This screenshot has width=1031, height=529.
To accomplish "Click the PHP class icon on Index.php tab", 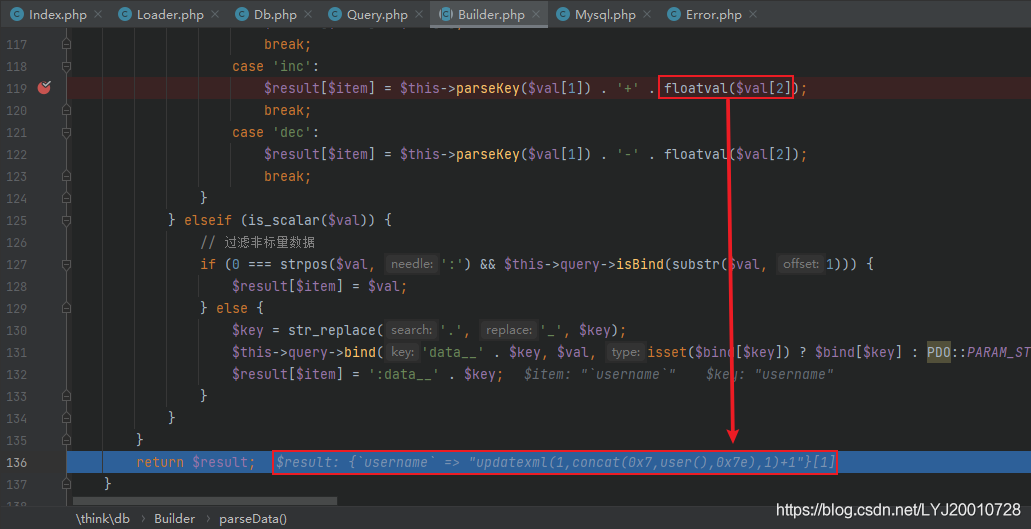I will click(x=17, y=14).
